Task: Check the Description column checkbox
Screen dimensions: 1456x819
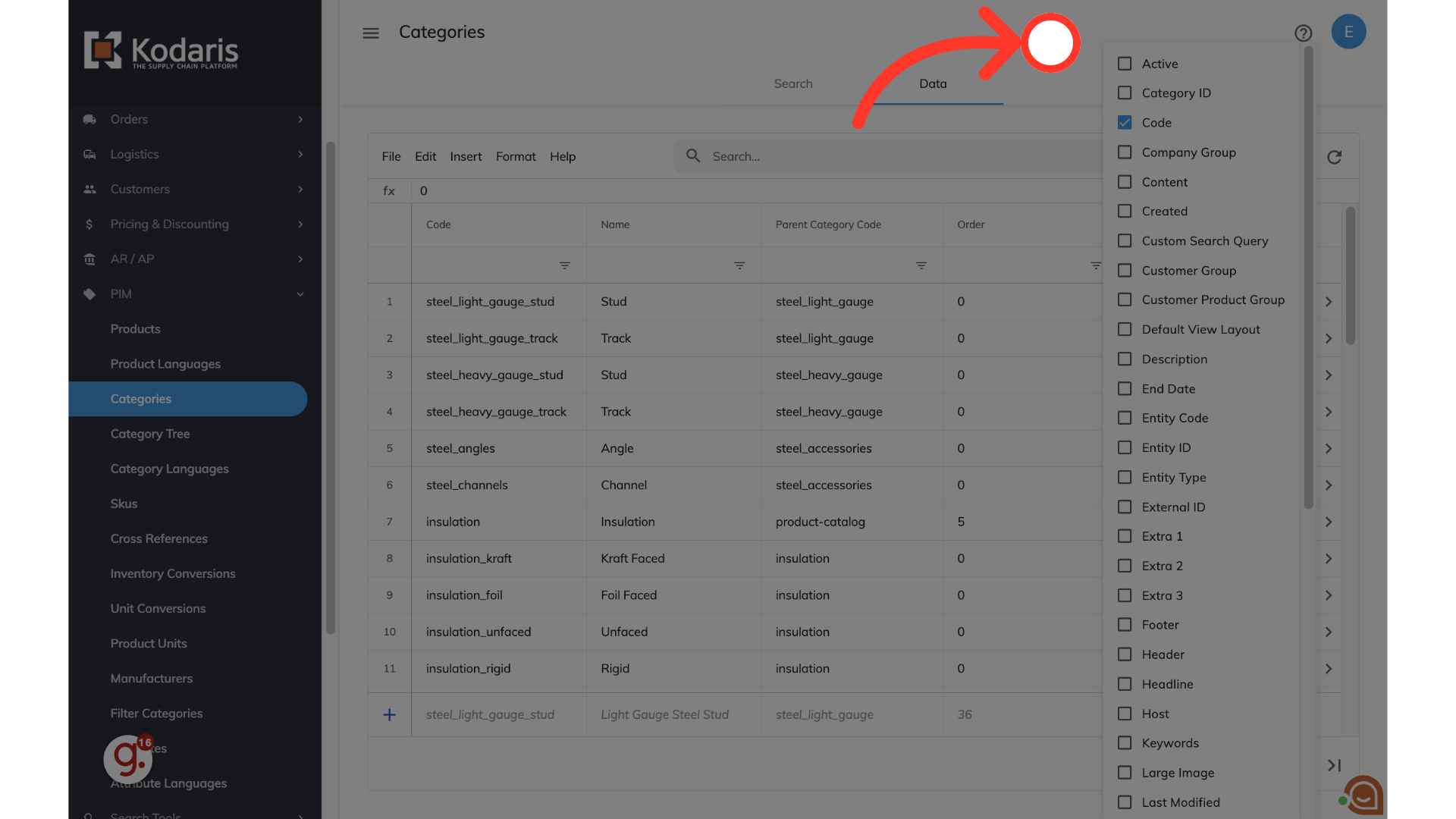Action: (1125, 359)
